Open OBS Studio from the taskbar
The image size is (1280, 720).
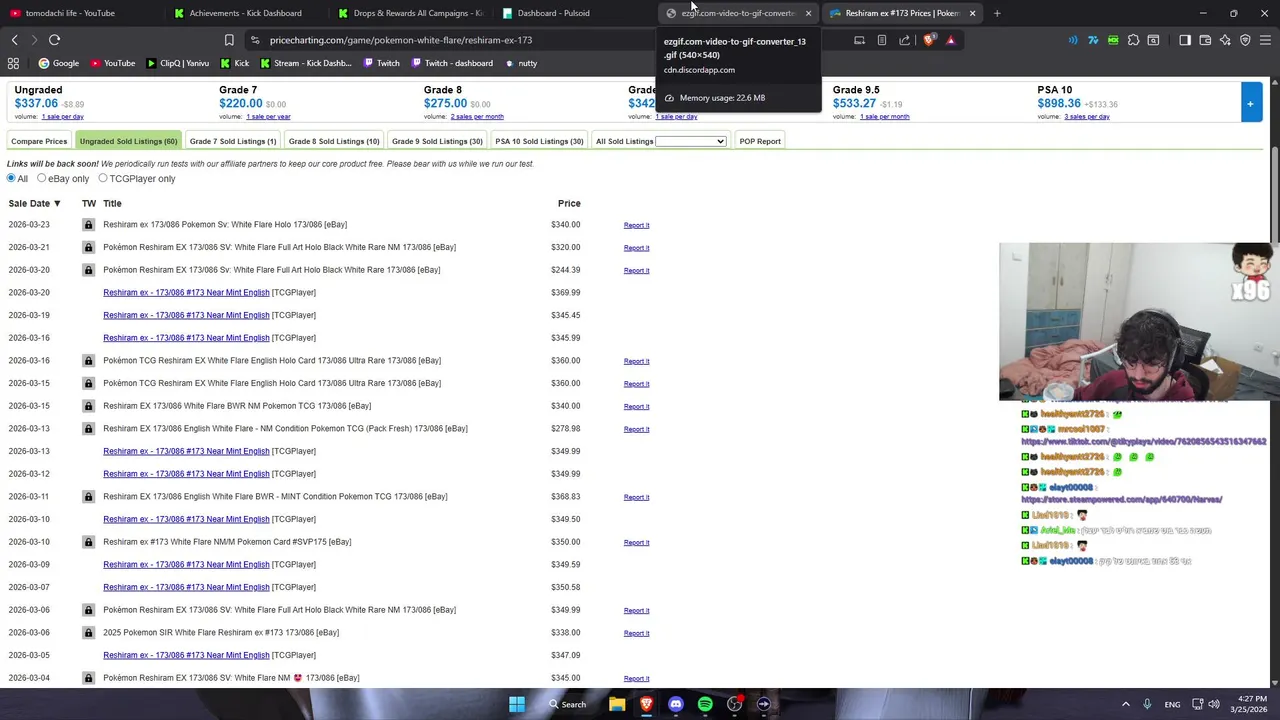click(x=735, y=704)
